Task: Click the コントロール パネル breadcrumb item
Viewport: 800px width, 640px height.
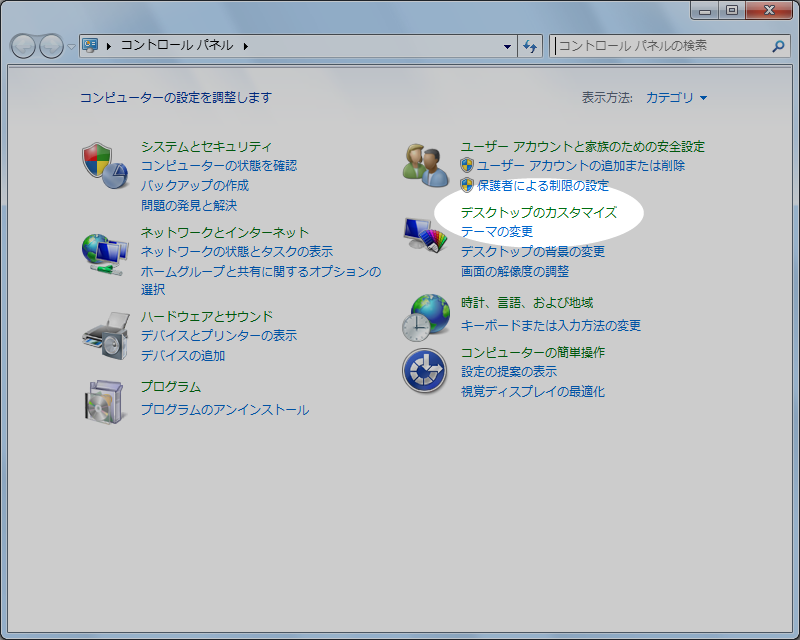Action: point(176,46)
